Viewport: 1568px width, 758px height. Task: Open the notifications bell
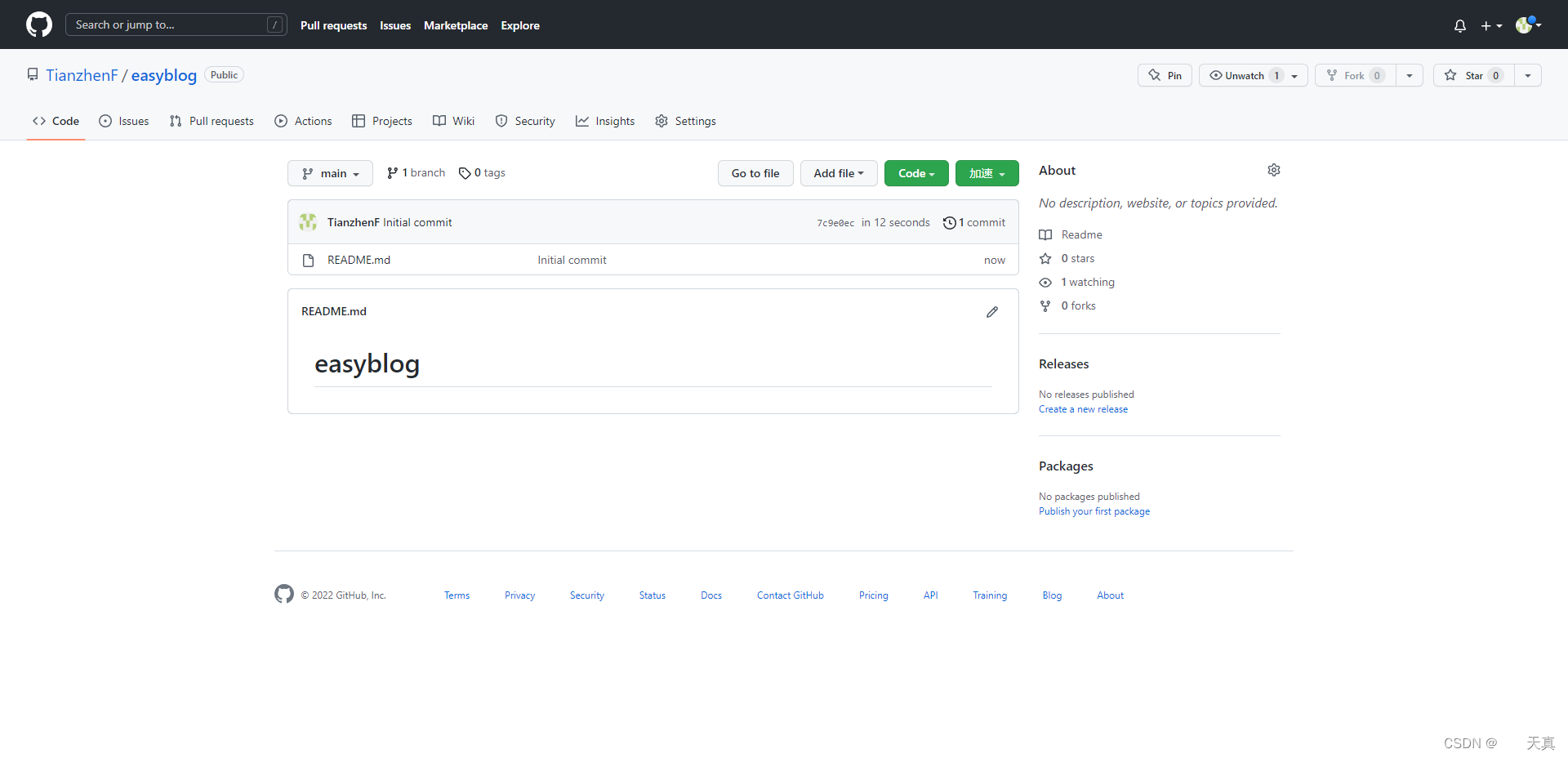[1460, 25]
